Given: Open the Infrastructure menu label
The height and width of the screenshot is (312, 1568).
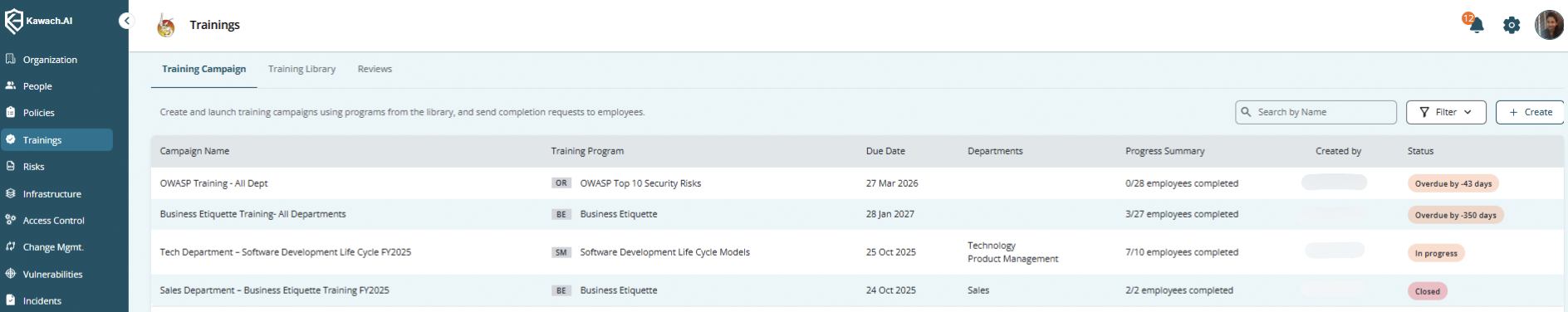Looking at the screenshot, I should [52, 194].
